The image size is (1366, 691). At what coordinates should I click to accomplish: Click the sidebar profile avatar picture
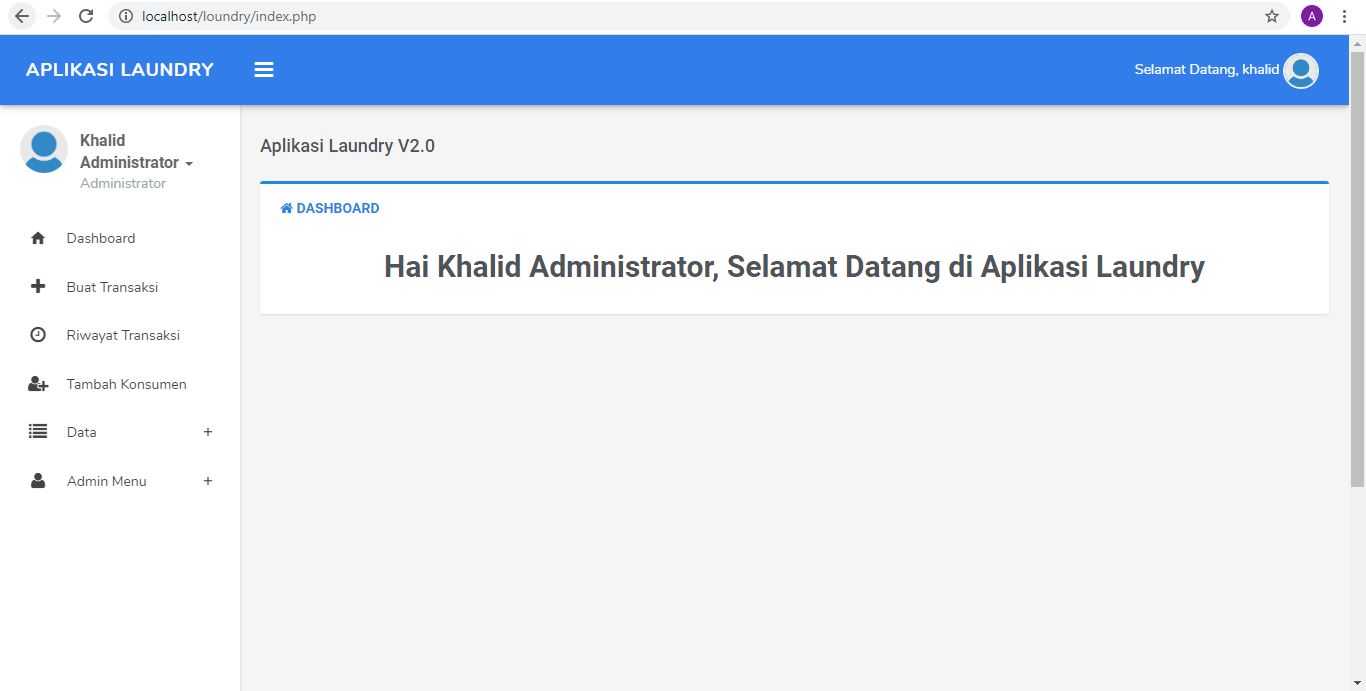[44, 149]
